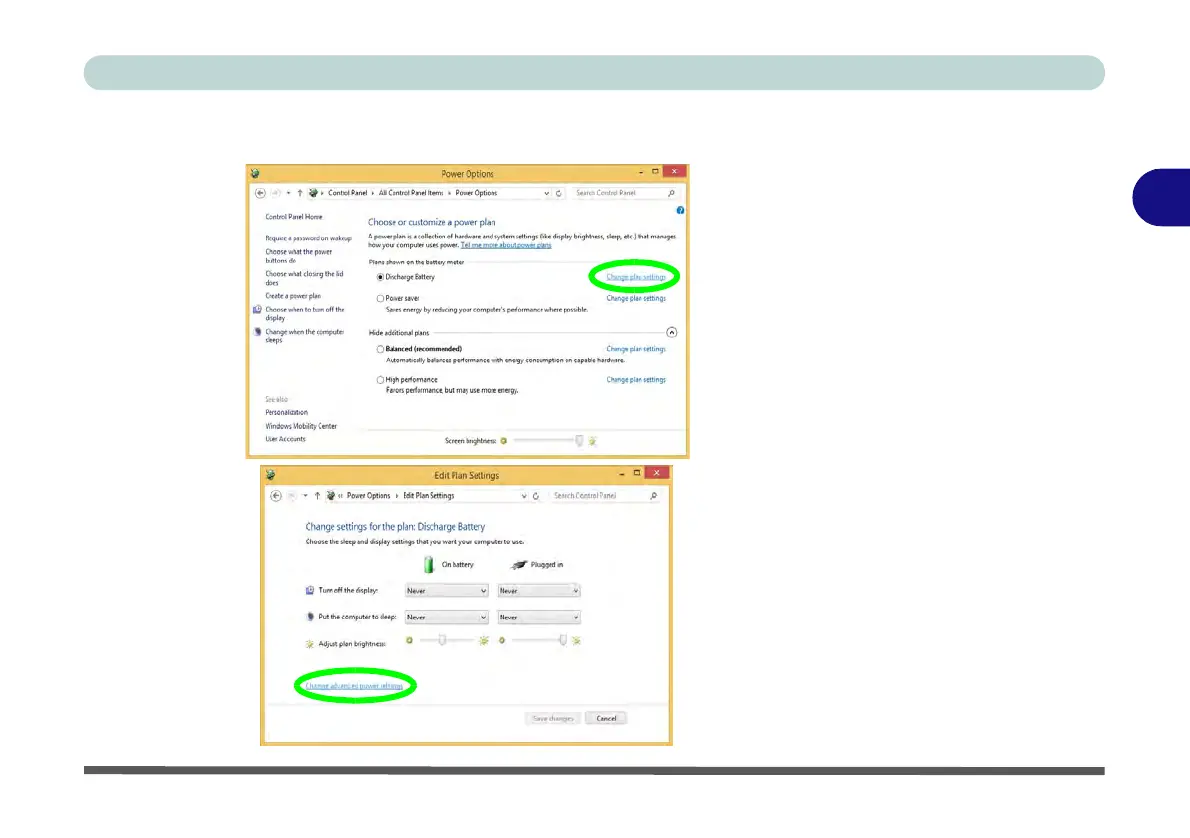Open Create a power plan link
1190x838 pixels.
[293, 296]
